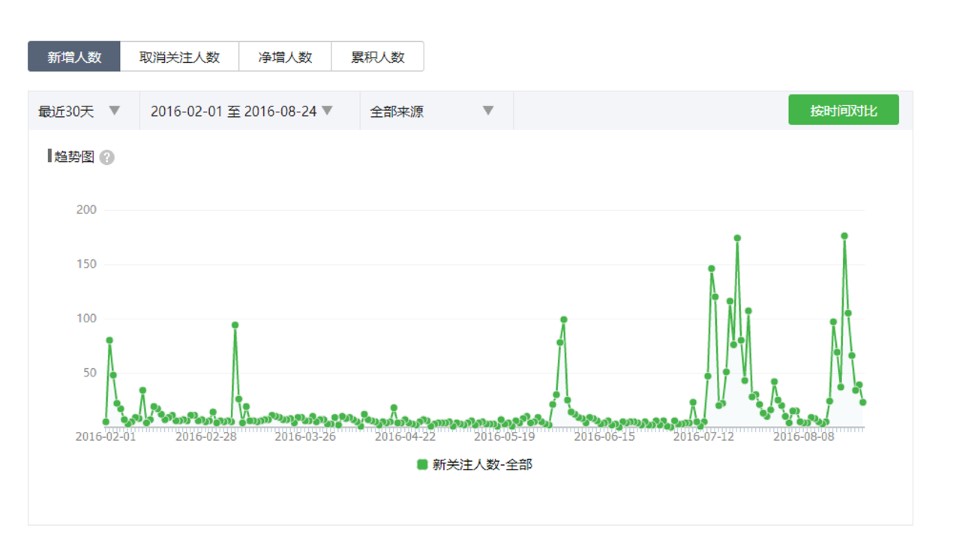Select the early March peak data point near 94
This screenshot has height=540, width=960.
(x=235, y=325)
